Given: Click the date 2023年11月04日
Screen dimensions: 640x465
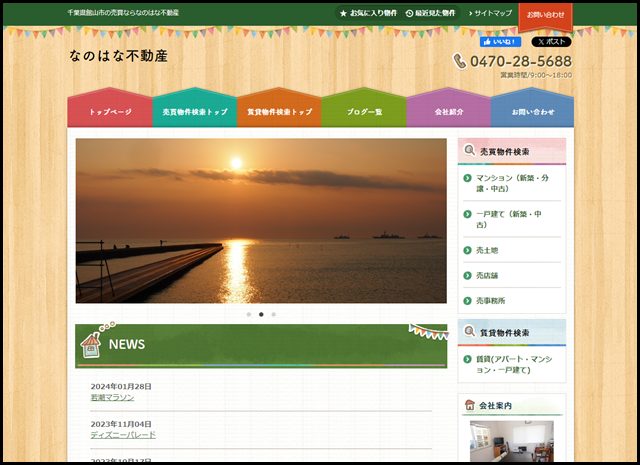Looking at the screenshot, I should point(121,424).
